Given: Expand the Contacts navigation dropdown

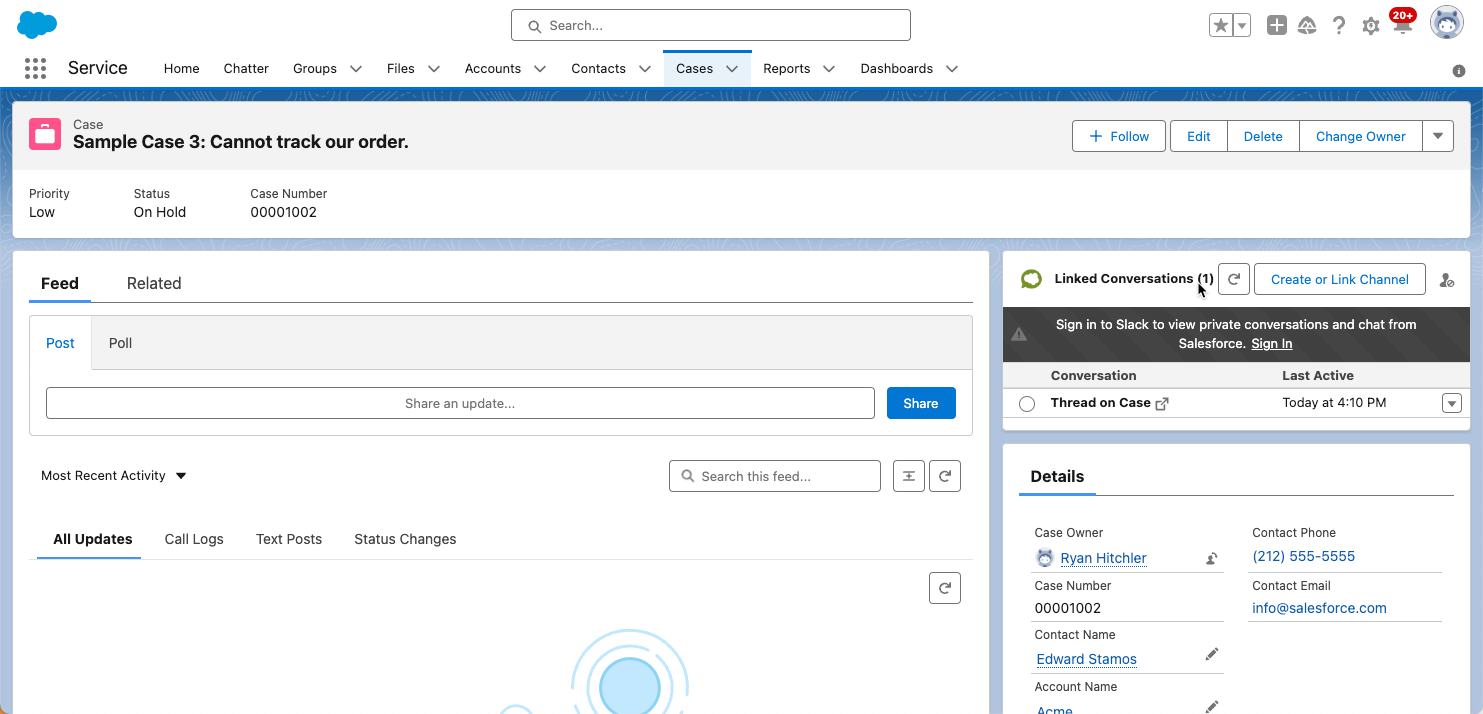Looking at the screenshot, I should 645,69.
